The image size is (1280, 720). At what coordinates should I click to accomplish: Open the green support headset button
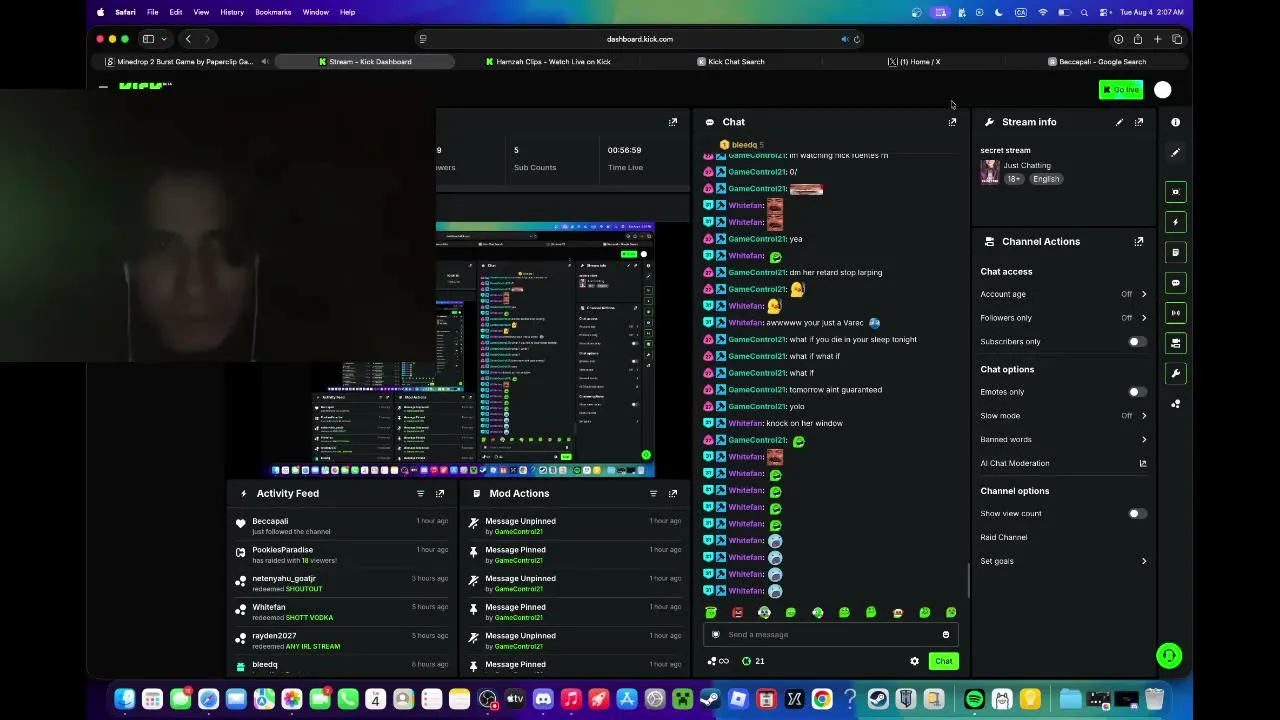[1168, 656]
